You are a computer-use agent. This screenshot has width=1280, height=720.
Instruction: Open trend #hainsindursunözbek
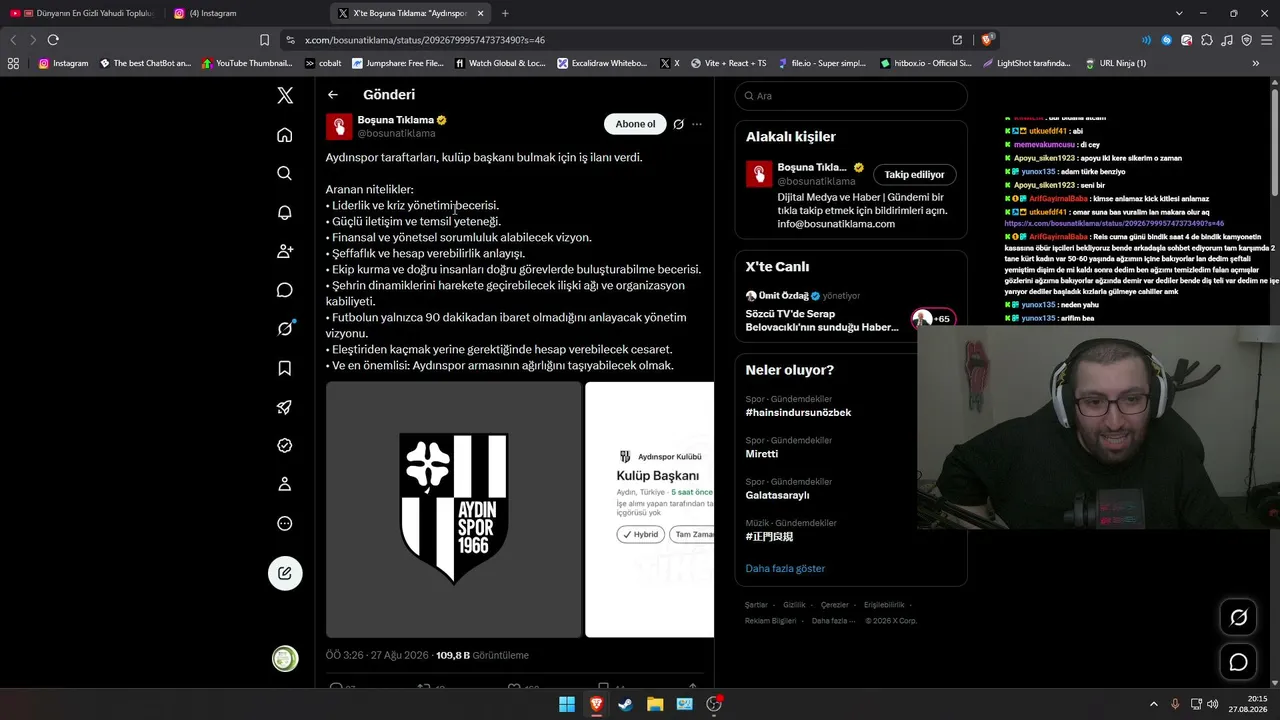tap(798, 412)
